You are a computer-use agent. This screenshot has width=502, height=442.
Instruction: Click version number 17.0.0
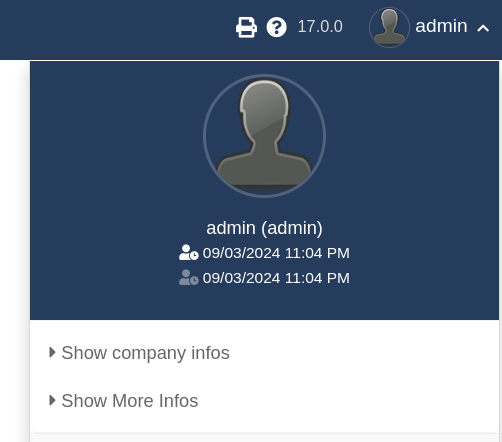(x=320, y=27)
